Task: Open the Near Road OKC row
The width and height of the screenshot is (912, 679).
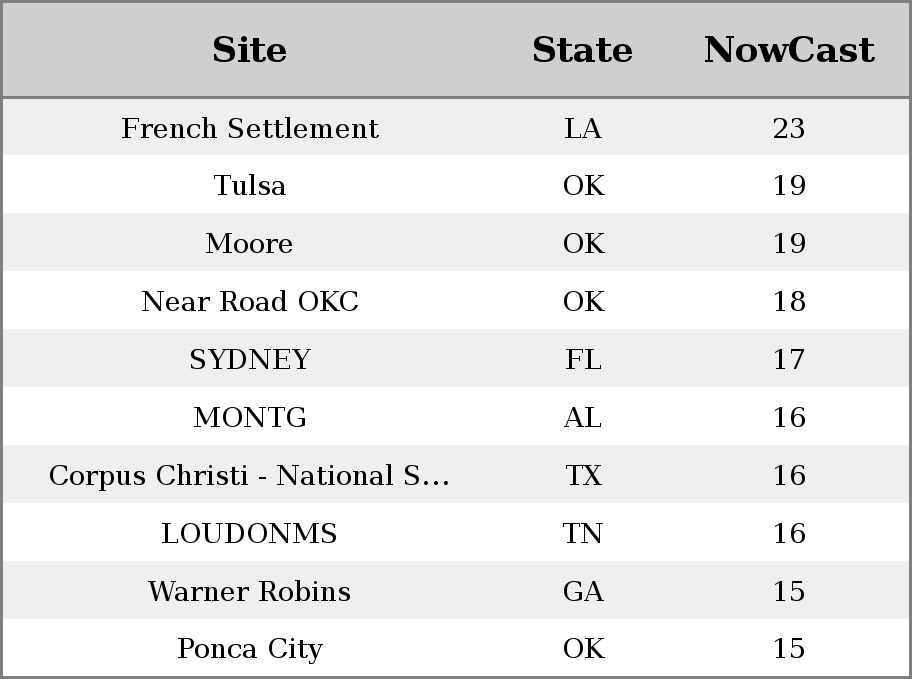Action: 456,301
